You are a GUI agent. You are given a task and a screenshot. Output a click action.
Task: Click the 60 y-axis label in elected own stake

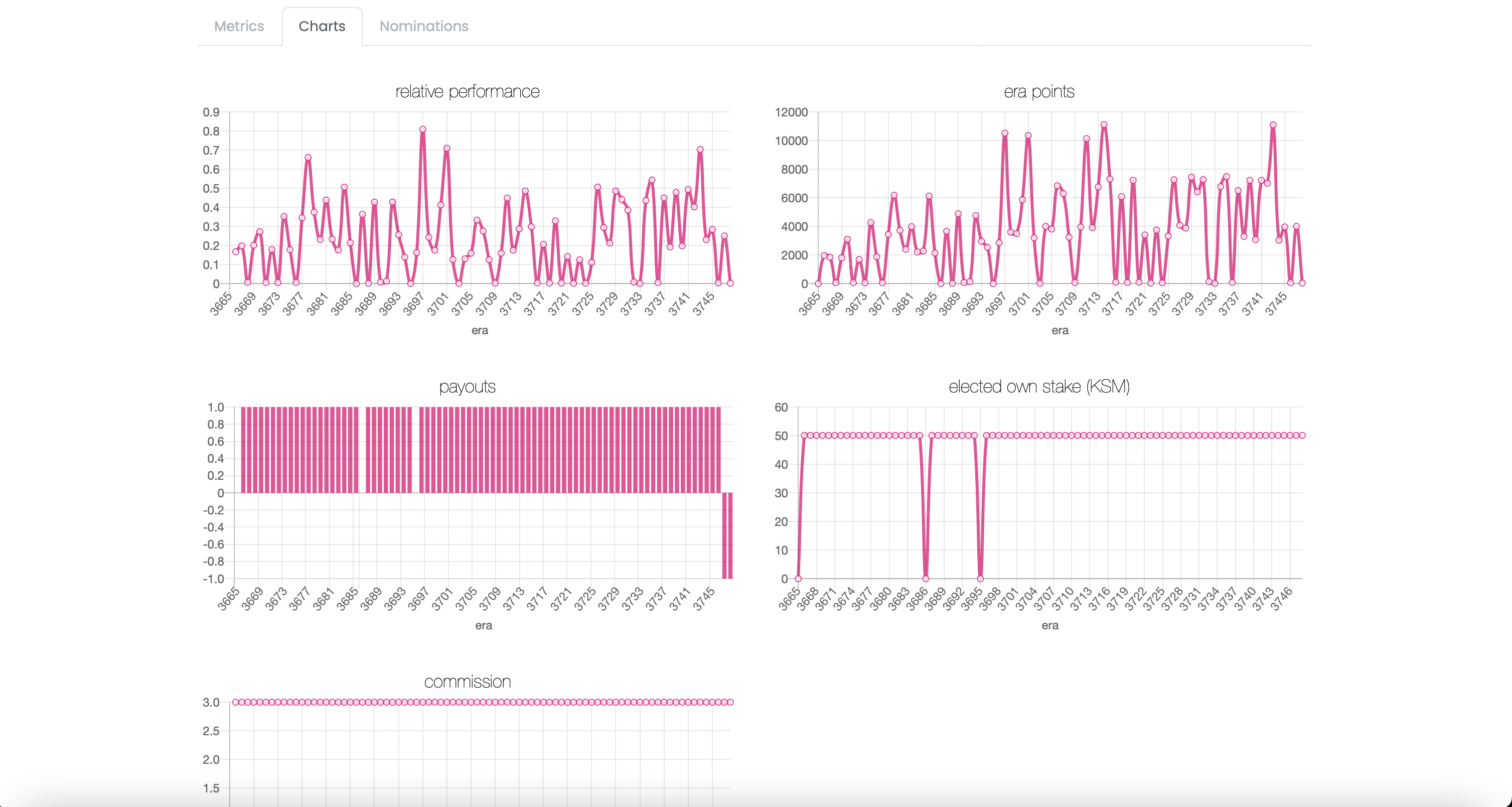(781, 408)
